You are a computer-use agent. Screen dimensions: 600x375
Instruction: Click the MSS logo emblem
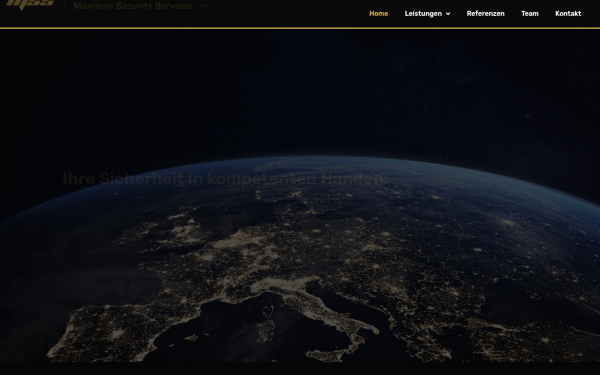pos(30,4)
